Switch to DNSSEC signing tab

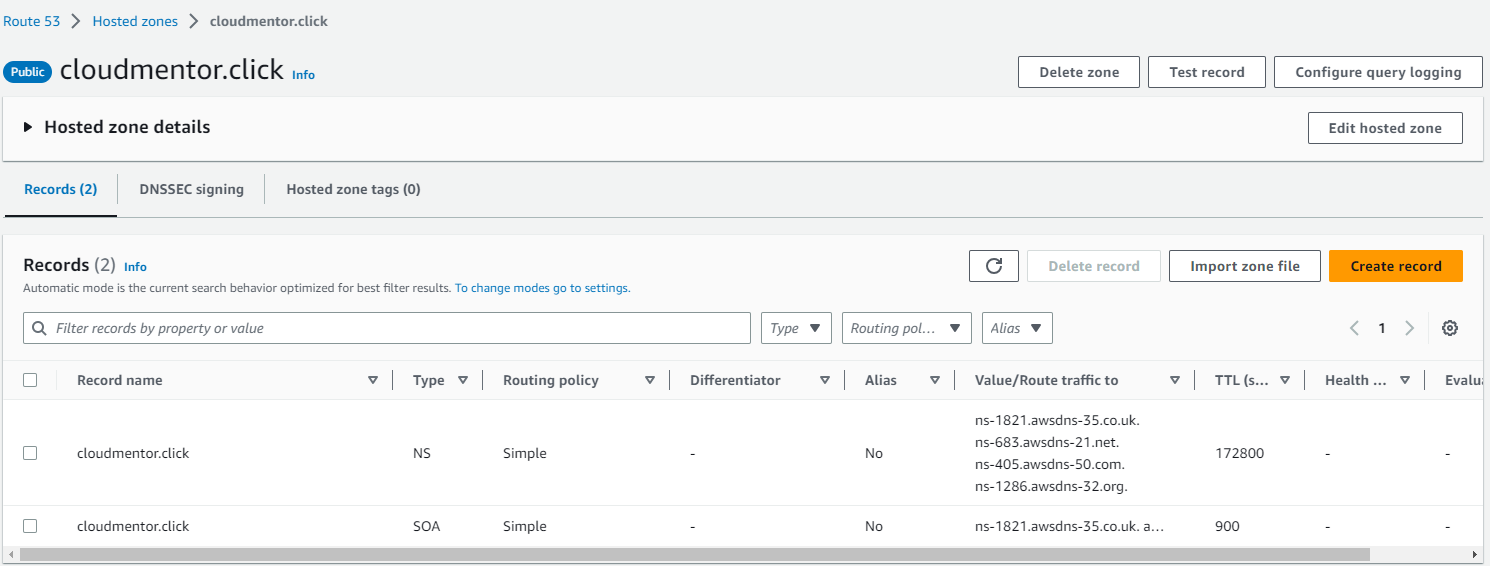pyautogui.click(x=191, y=189)
